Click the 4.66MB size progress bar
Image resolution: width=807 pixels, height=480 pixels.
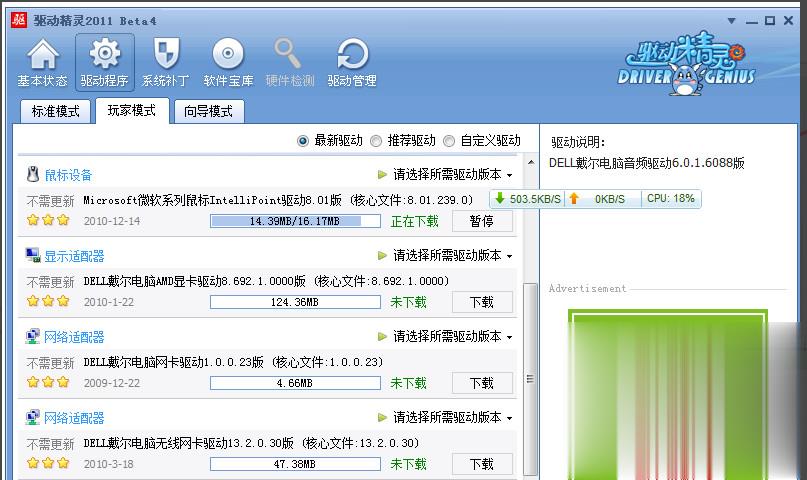pos(295,383)
